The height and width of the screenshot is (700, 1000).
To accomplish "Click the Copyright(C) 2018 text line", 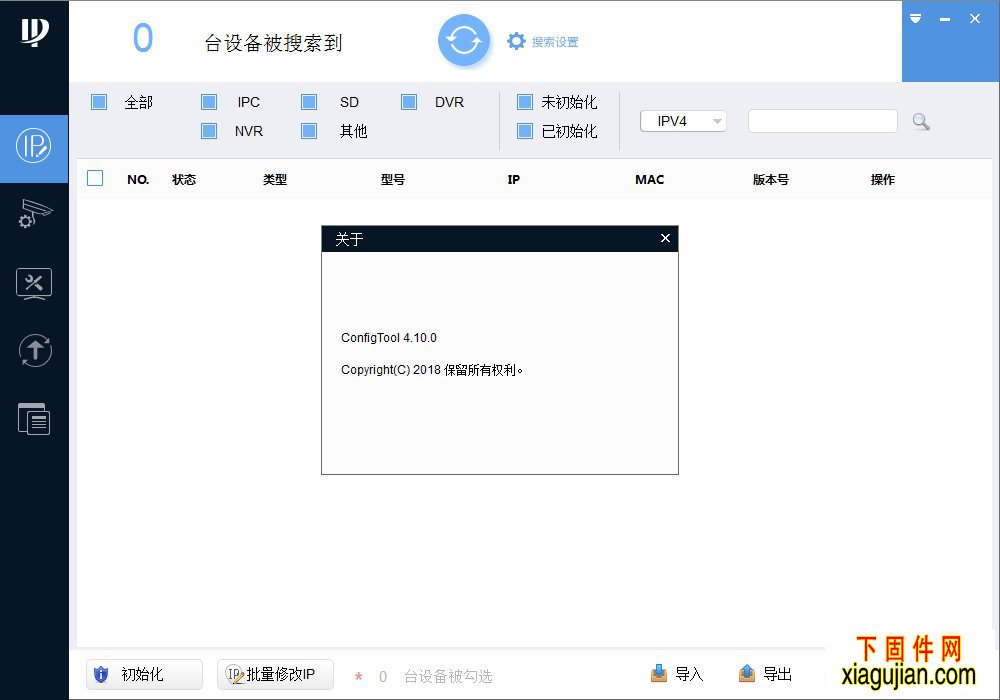I will pyautogui.click(x=432, y=370).
